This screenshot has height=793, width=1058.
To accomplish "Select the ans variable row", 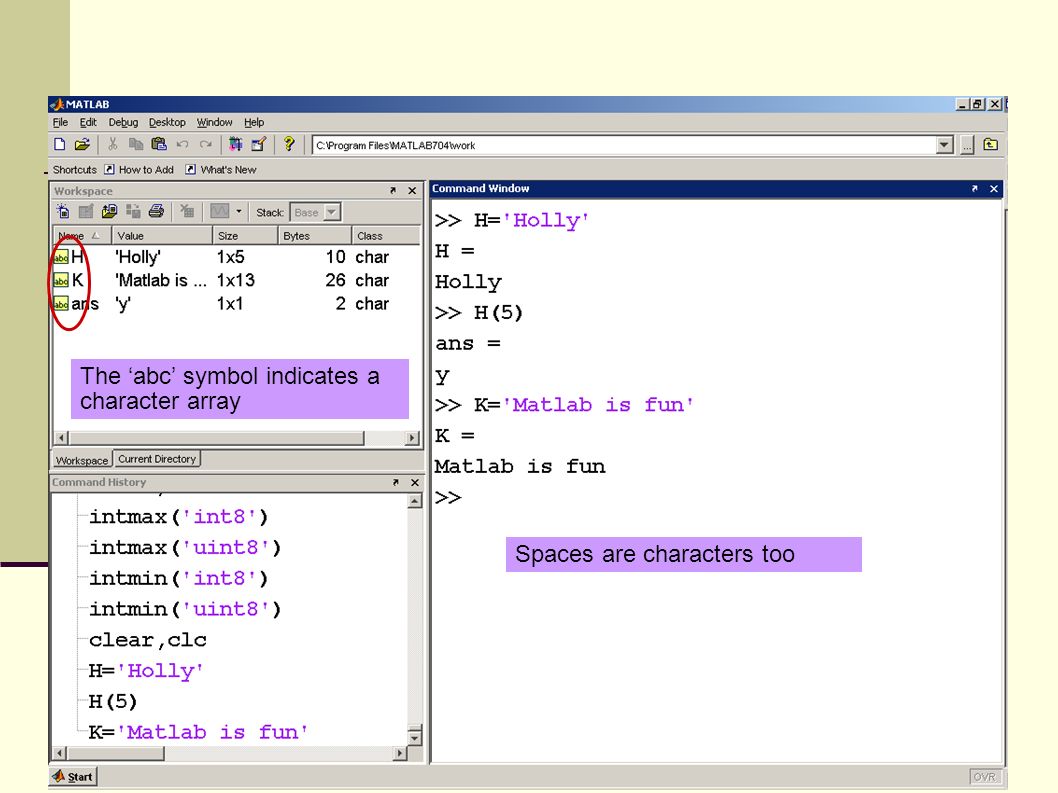I will 236,304.
